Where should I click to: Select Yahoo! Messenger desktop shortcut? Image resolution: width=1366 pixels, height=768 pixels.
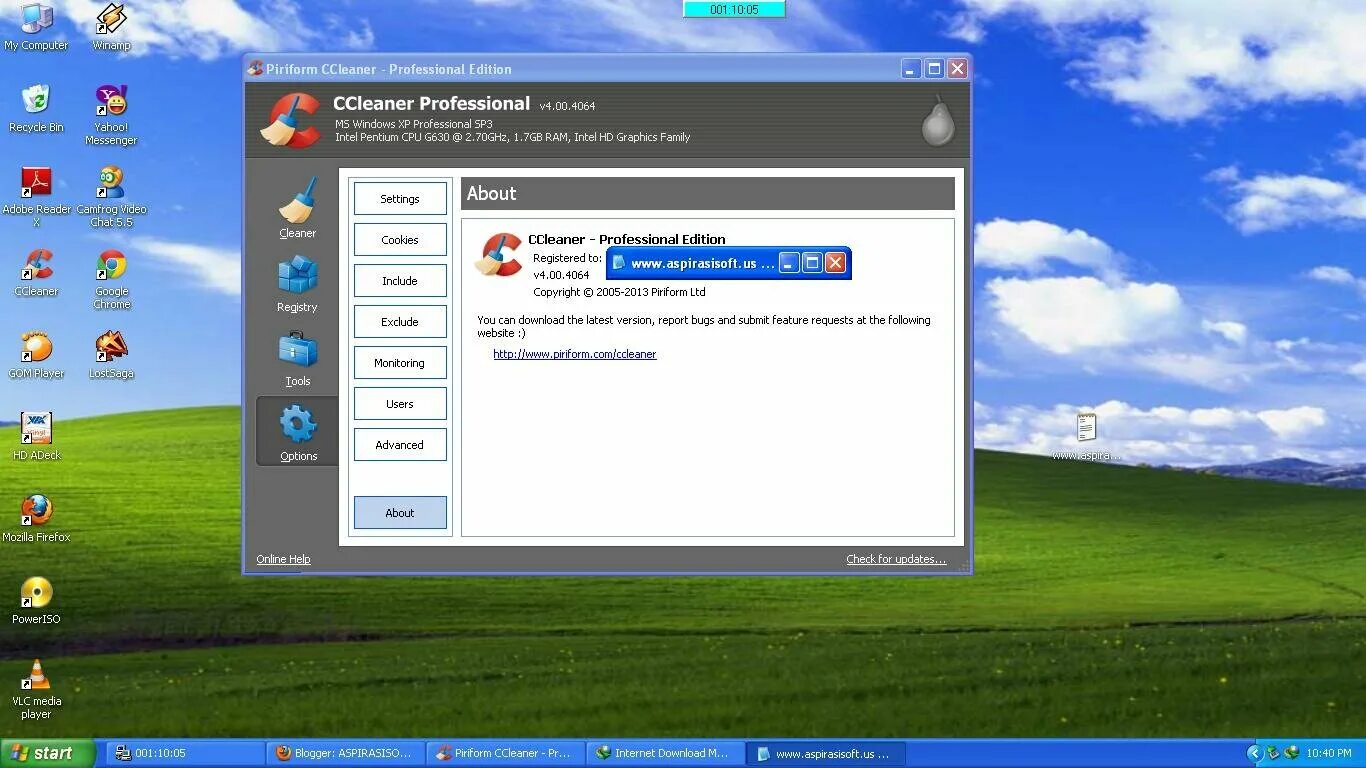click(111, 115)
